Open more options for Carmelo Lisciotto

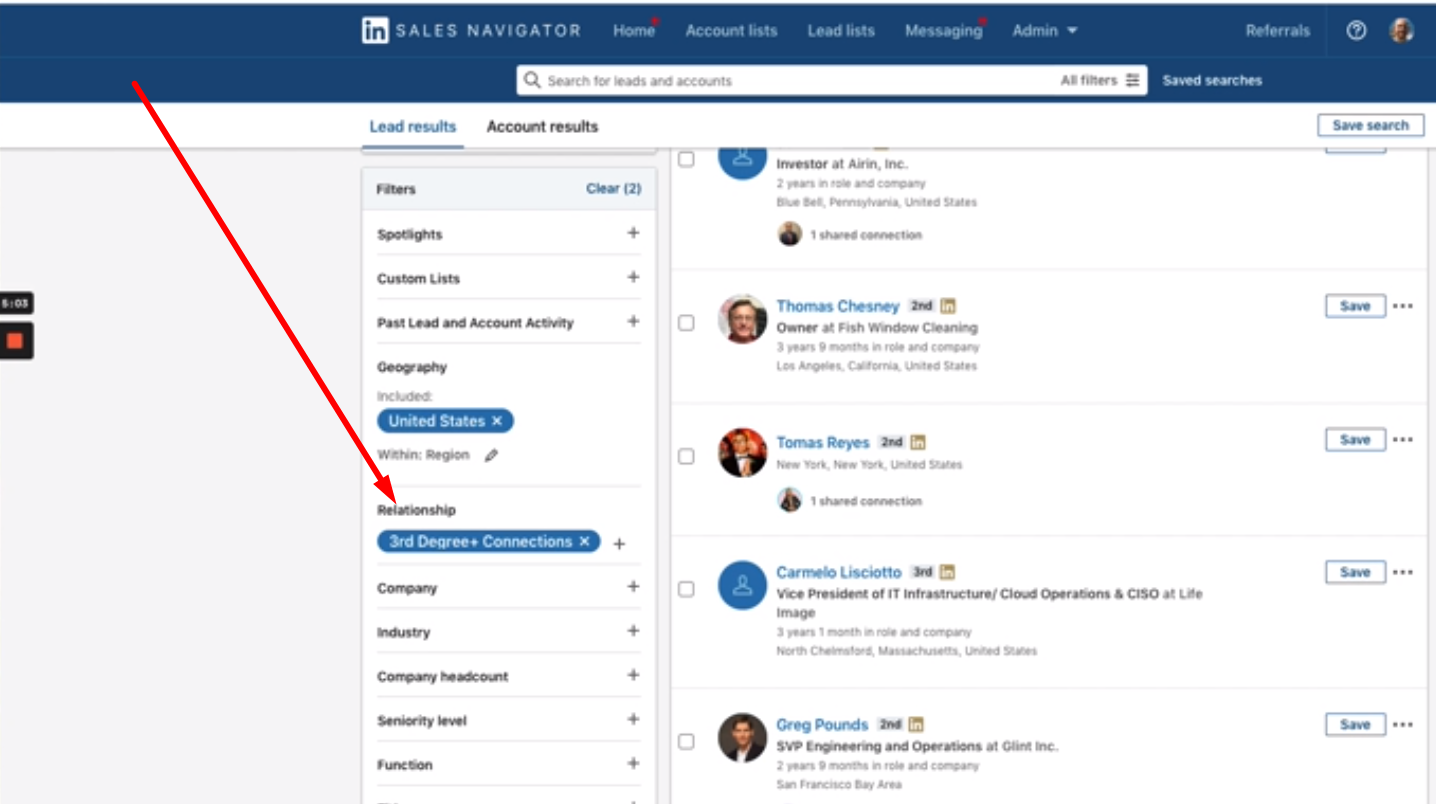(1403, 572)
